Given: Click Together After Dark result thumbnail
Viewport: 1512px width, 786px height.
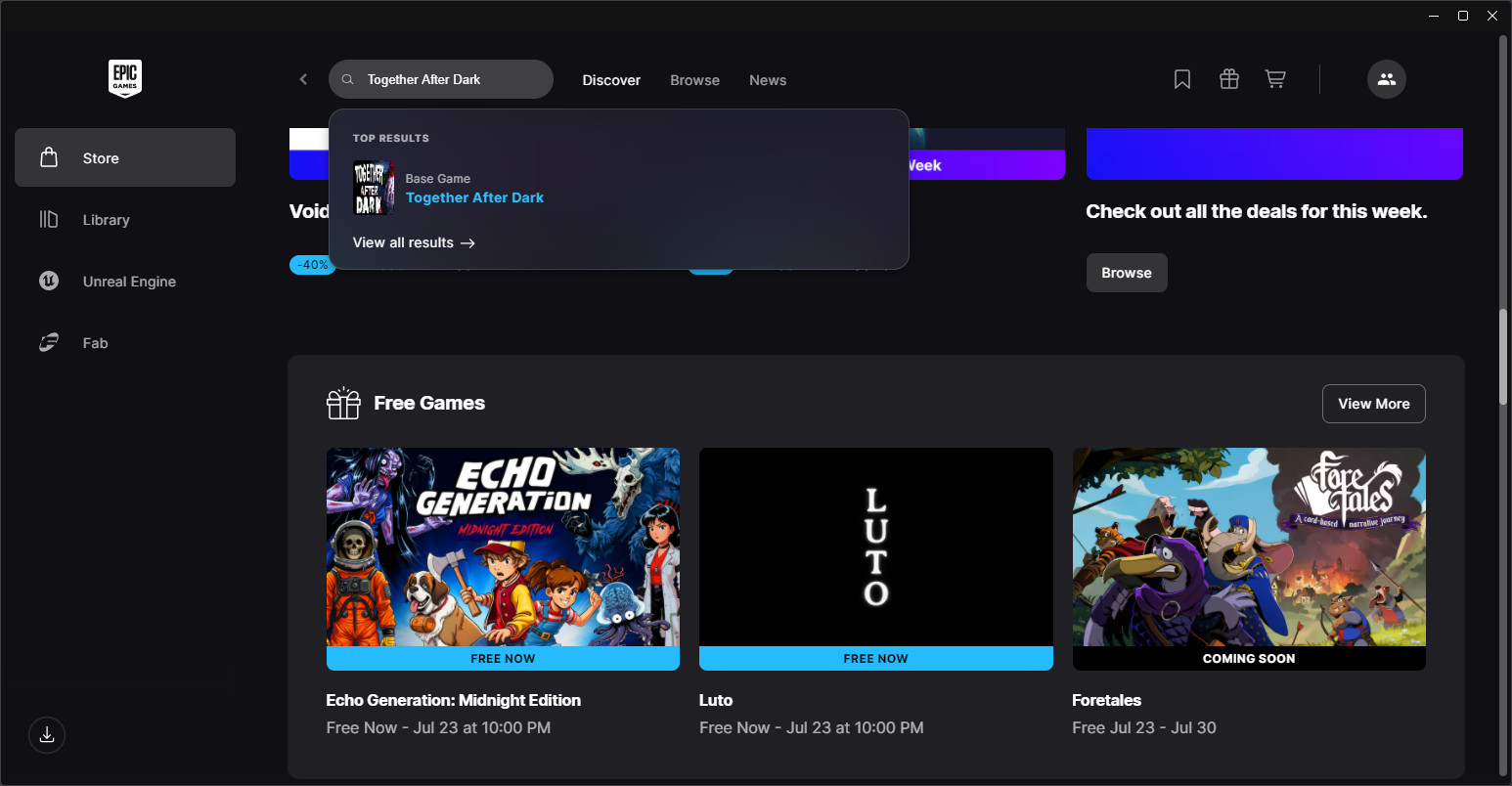Looking at the screenshot, I should pyautogui.click(x=374, y=188).
